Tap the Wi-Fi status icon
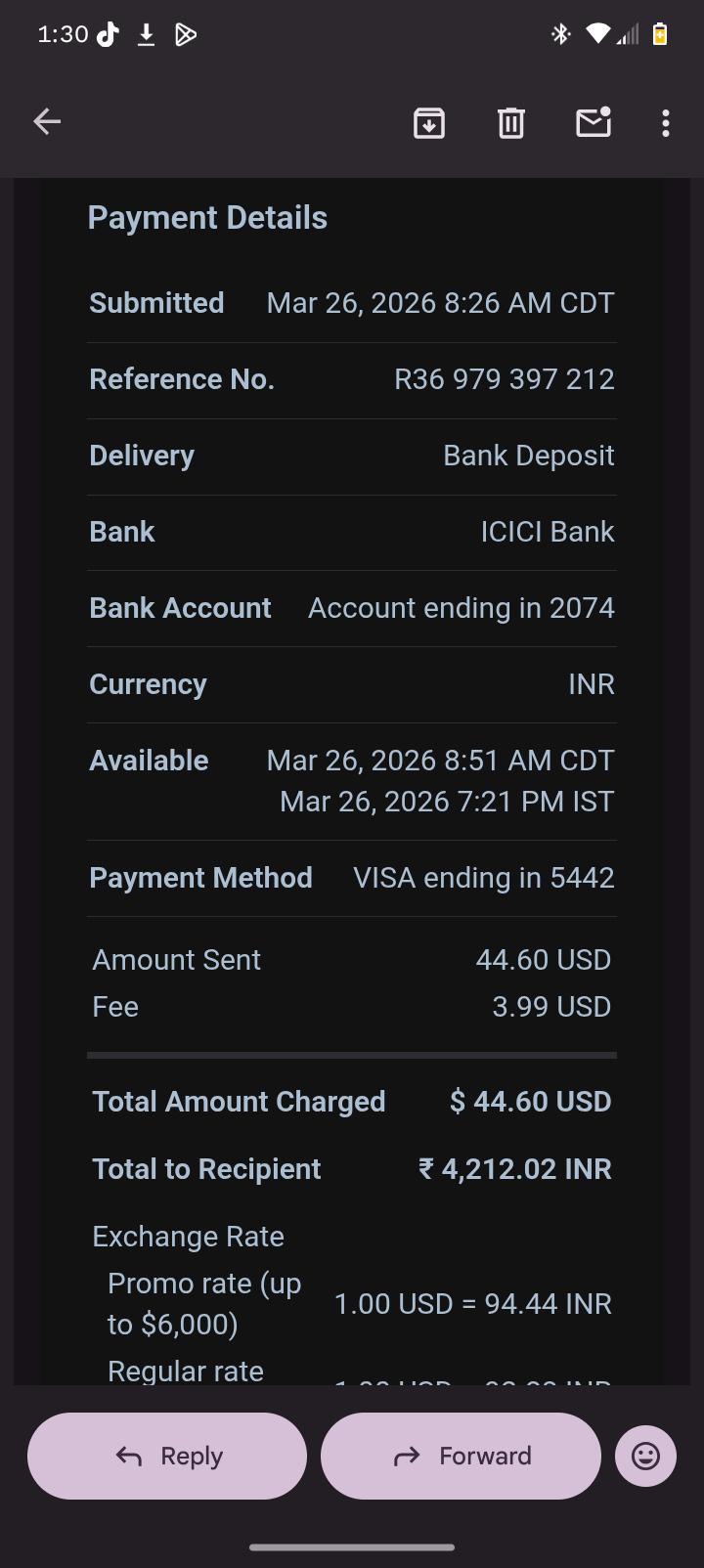 coord(597,35)
